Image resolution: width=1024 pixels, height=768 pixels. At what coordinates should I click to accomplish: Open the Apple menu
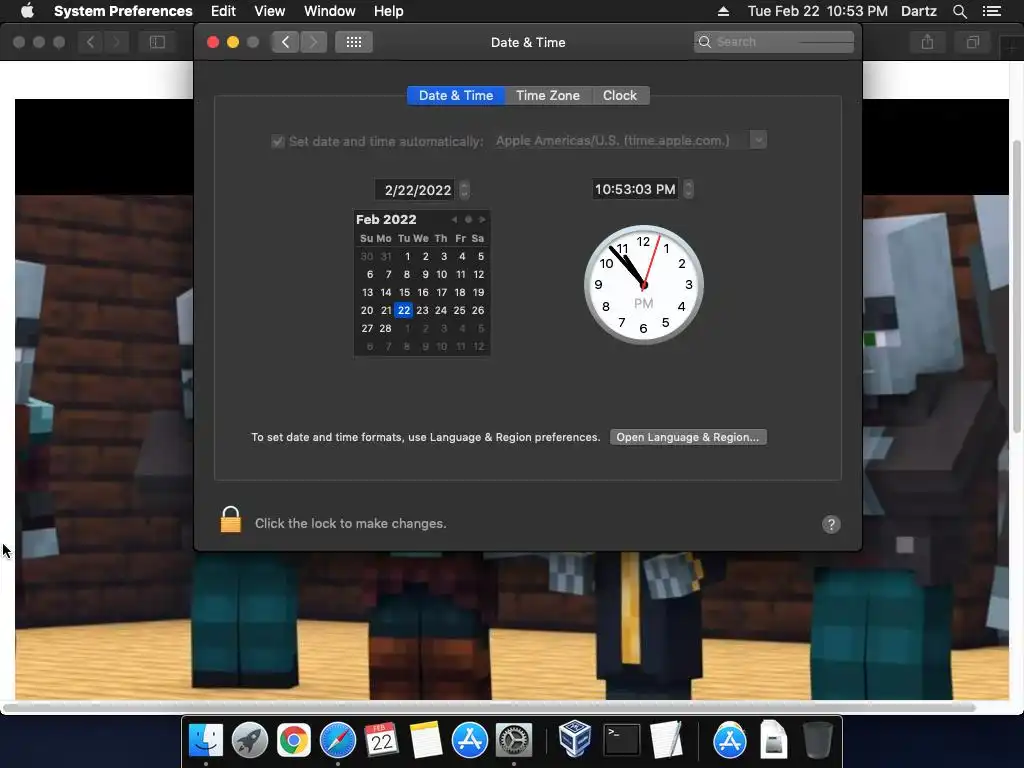coord(27,11)
